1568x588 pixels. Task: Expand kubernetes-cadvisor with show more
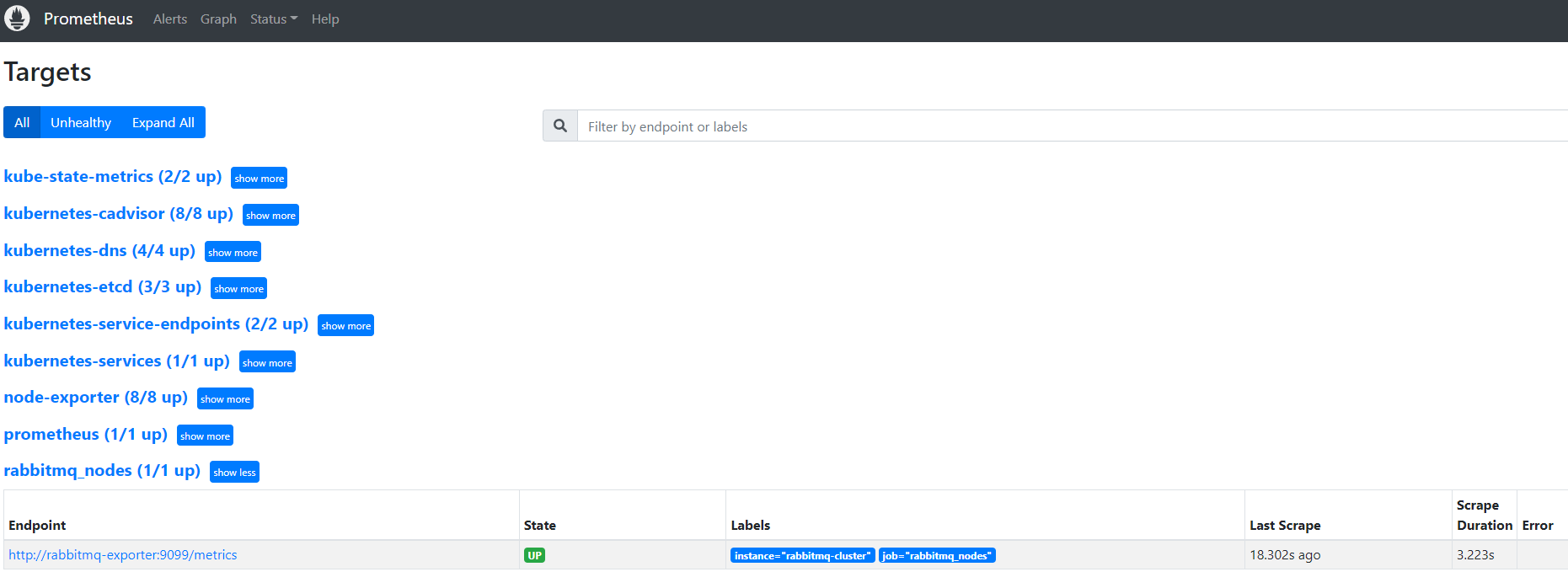click(x=271, y=215)
